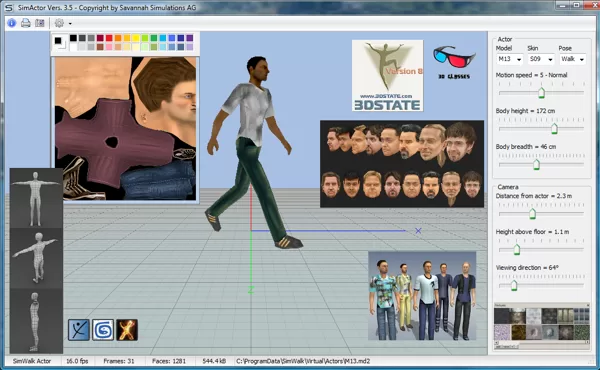Click the '3D GLASSES' caption text

(x=454, y=77)
